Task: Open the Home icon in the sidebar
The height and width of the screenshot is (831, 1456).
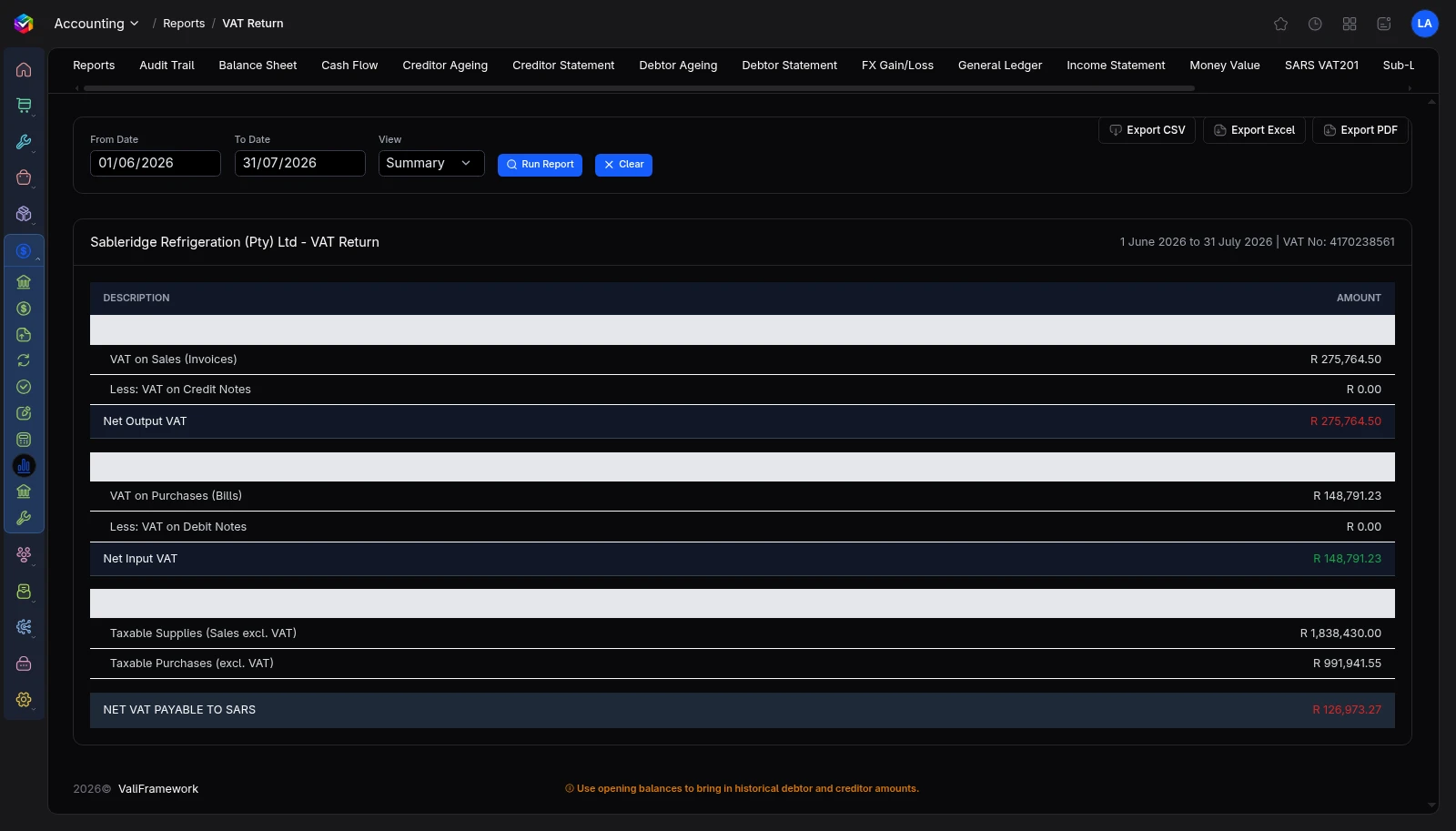Action: tap(24, 70)
